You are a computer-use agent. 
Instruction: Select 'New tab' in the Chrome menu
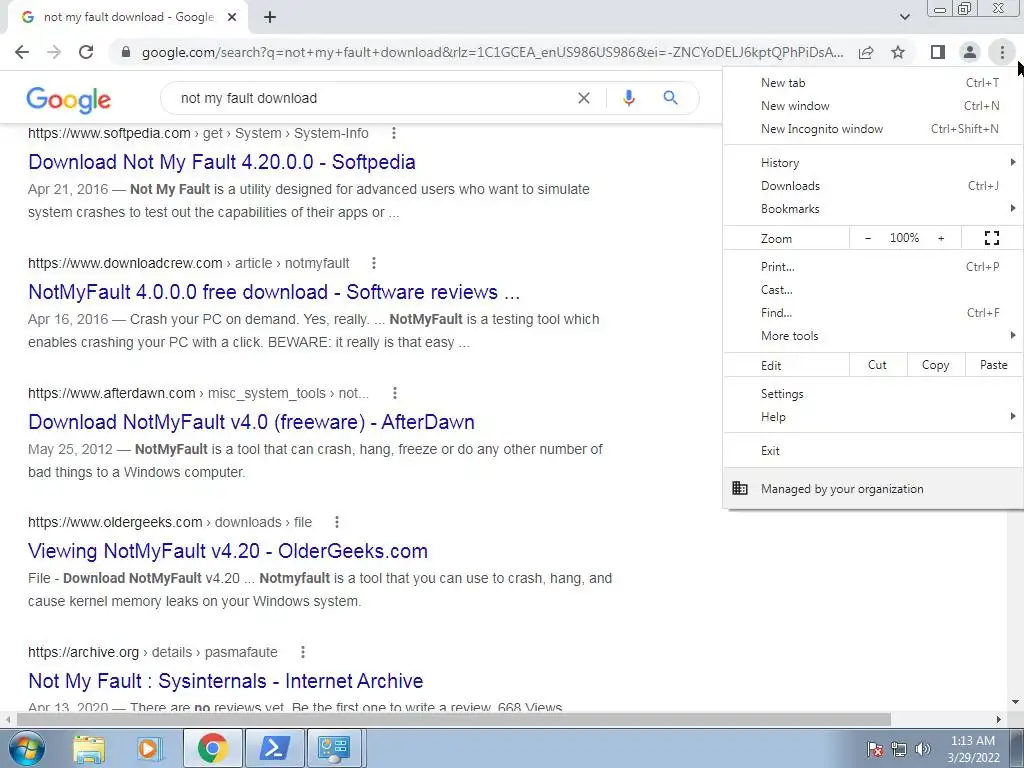(x=873, y=83)
